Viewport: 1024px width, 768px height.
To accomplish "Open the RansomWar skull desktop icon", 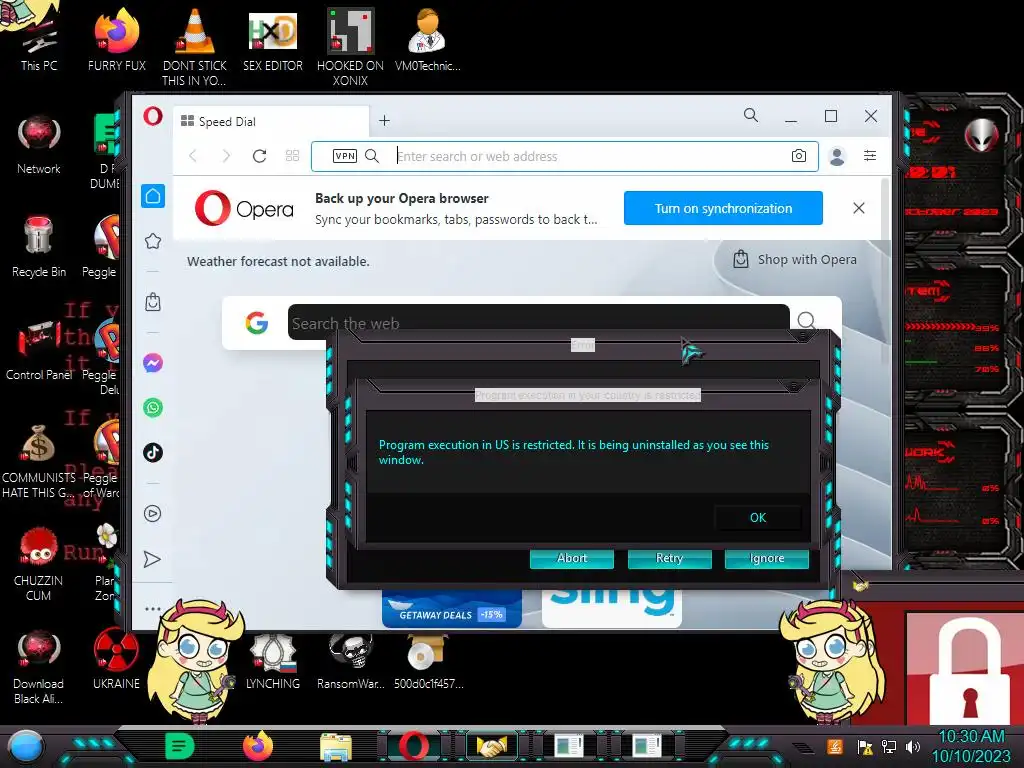I will coord(350,661).
